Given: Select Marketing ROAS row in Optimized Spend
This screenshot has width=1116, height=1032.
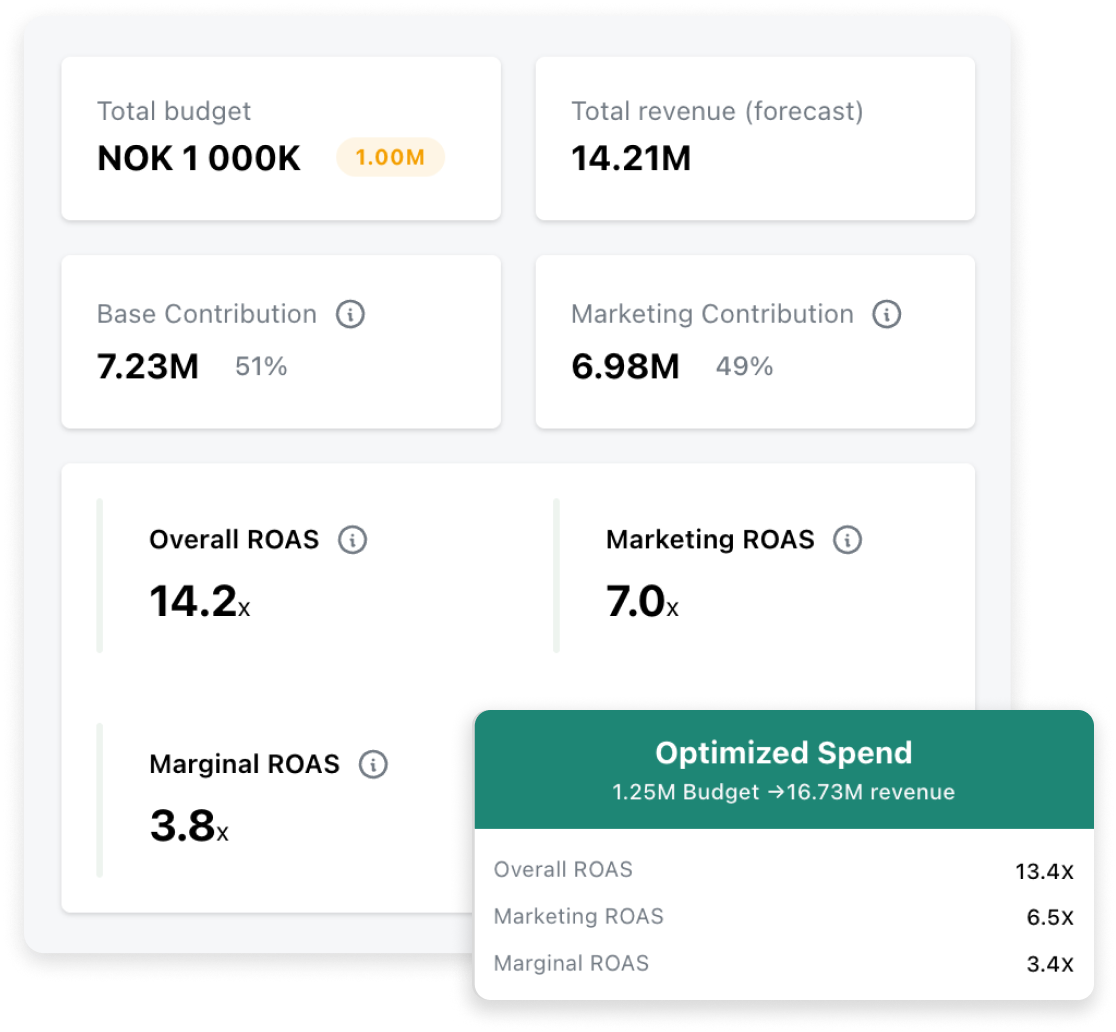Looking at the screenshot, I should click(x=783, y=917).
